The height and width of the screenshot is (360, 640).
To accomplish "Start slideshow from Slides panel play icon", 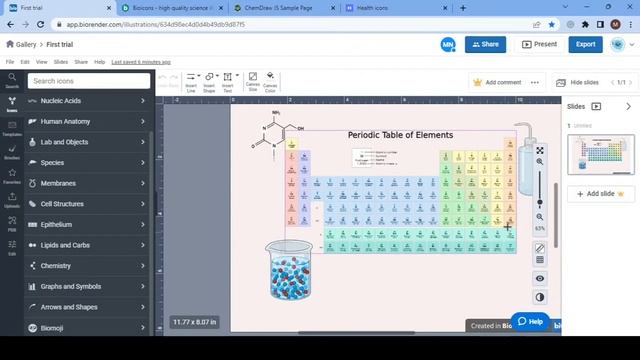I will (596, 107).
